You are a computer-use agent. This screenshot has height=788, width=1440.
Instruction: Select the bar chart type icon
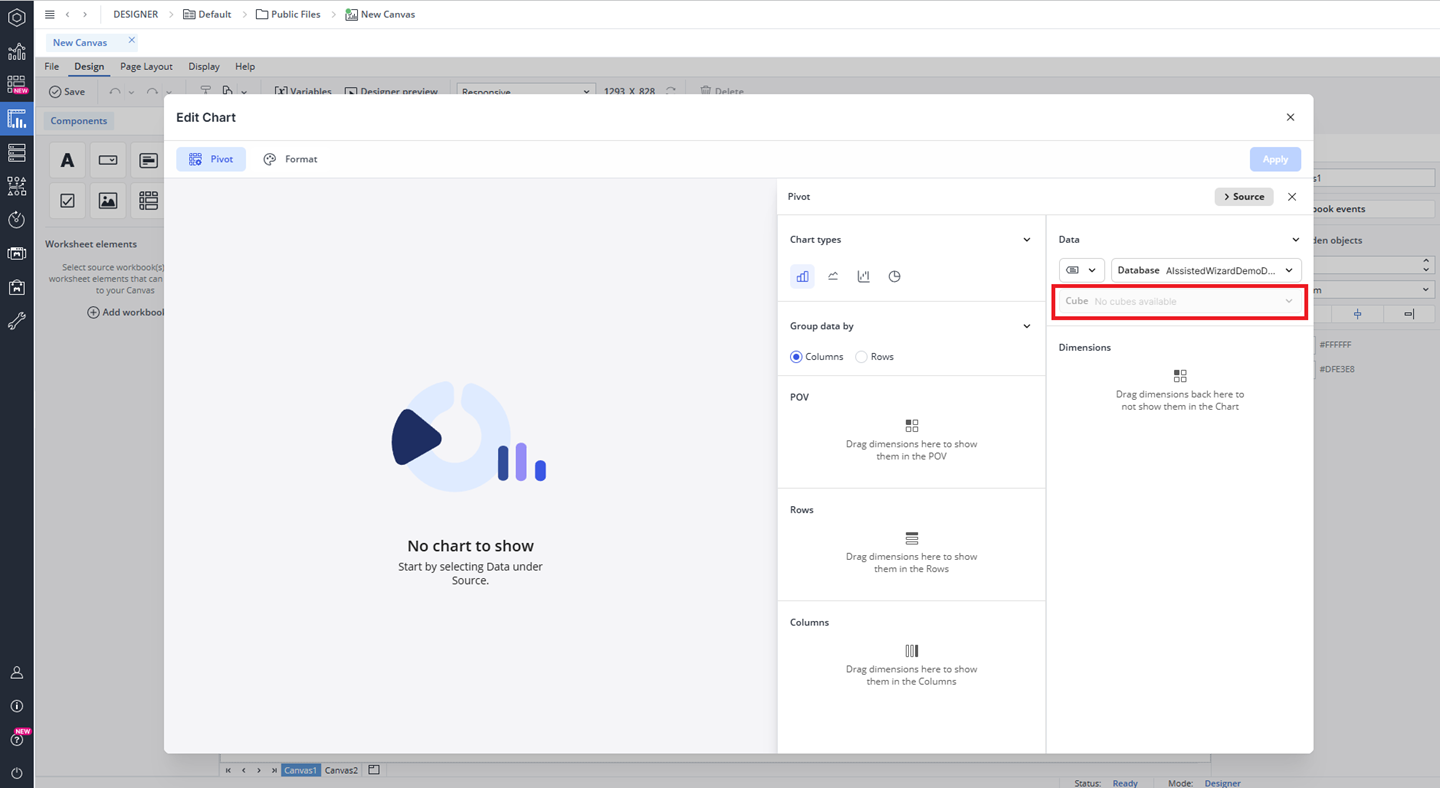(802, 277)
